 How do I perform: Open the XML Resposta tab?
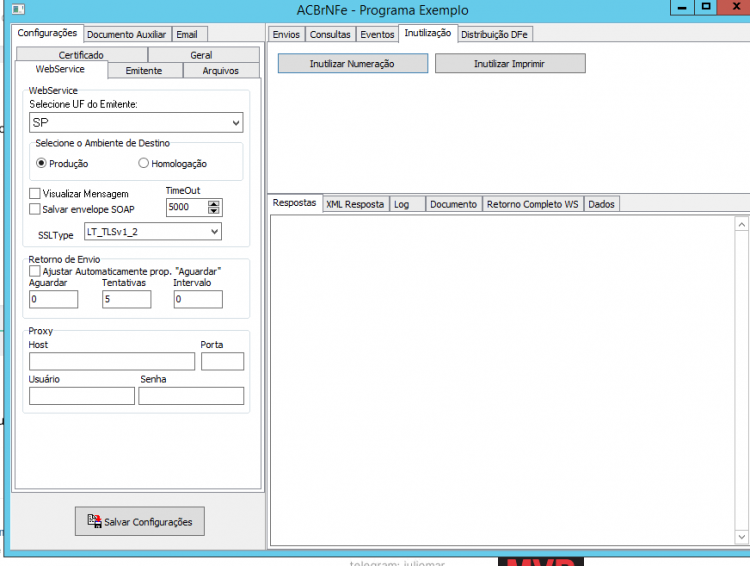[355, 204]
